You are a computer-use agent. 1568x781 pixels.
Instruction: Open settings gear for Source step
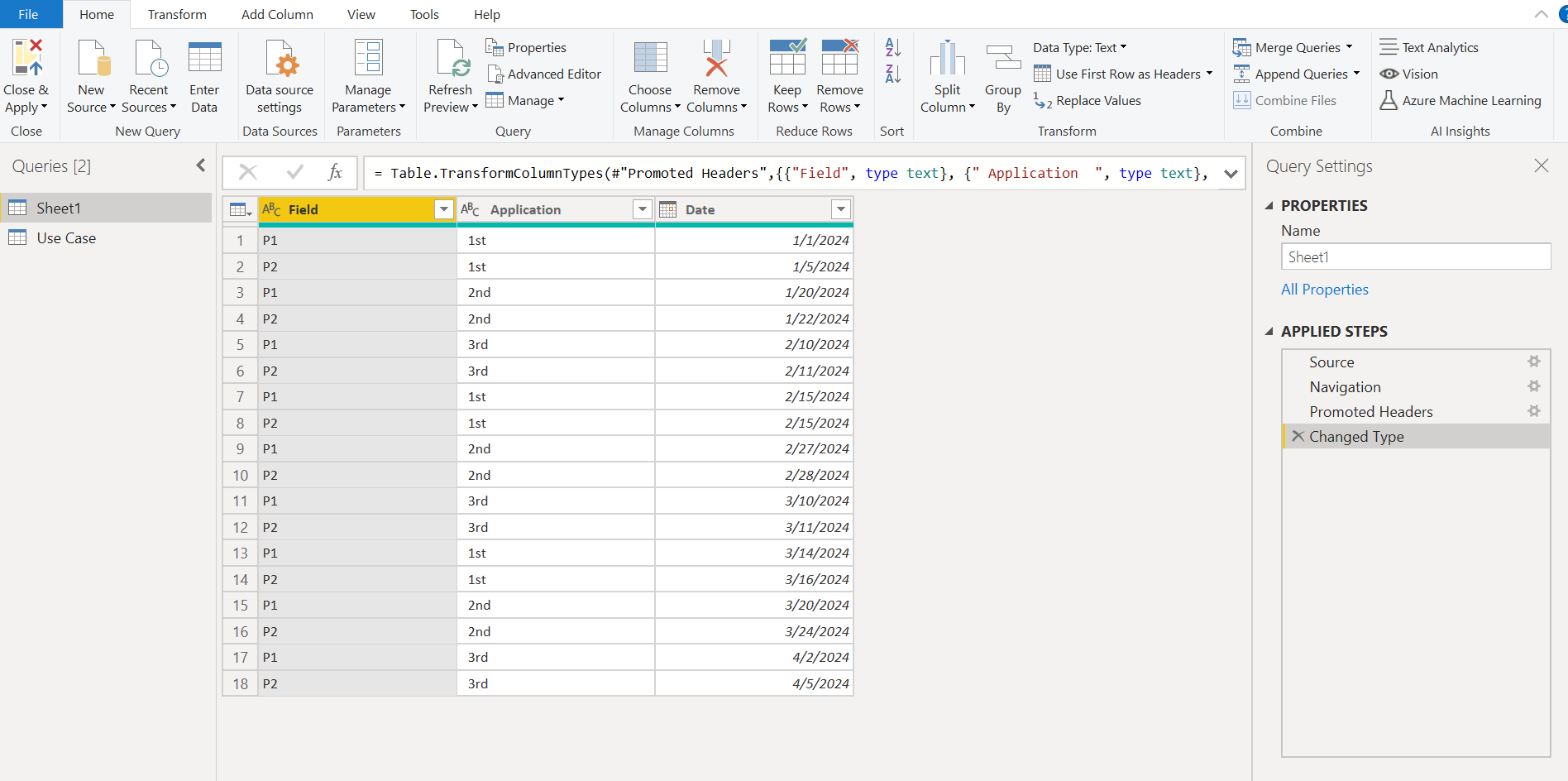[1533, 362]
